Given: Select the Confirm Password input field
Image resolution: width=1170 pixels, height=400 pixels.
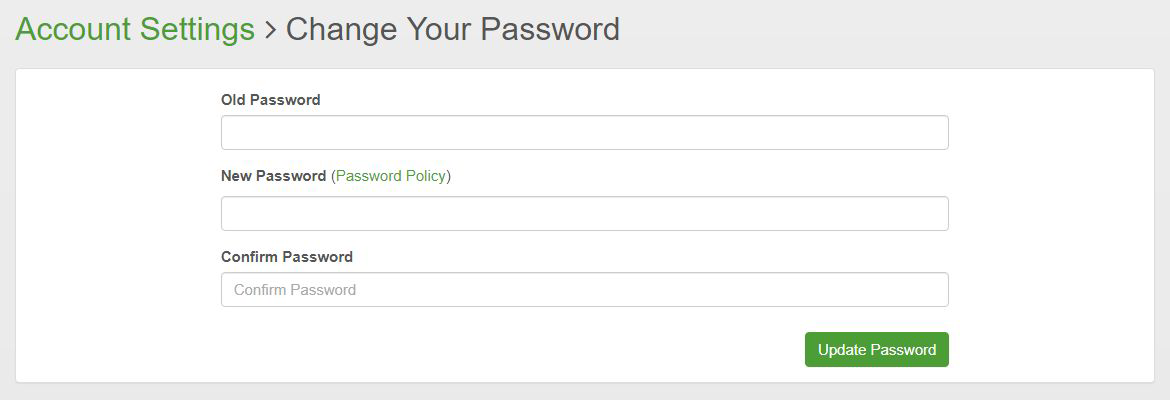Looking at the screenshot, I should point(584,290).
